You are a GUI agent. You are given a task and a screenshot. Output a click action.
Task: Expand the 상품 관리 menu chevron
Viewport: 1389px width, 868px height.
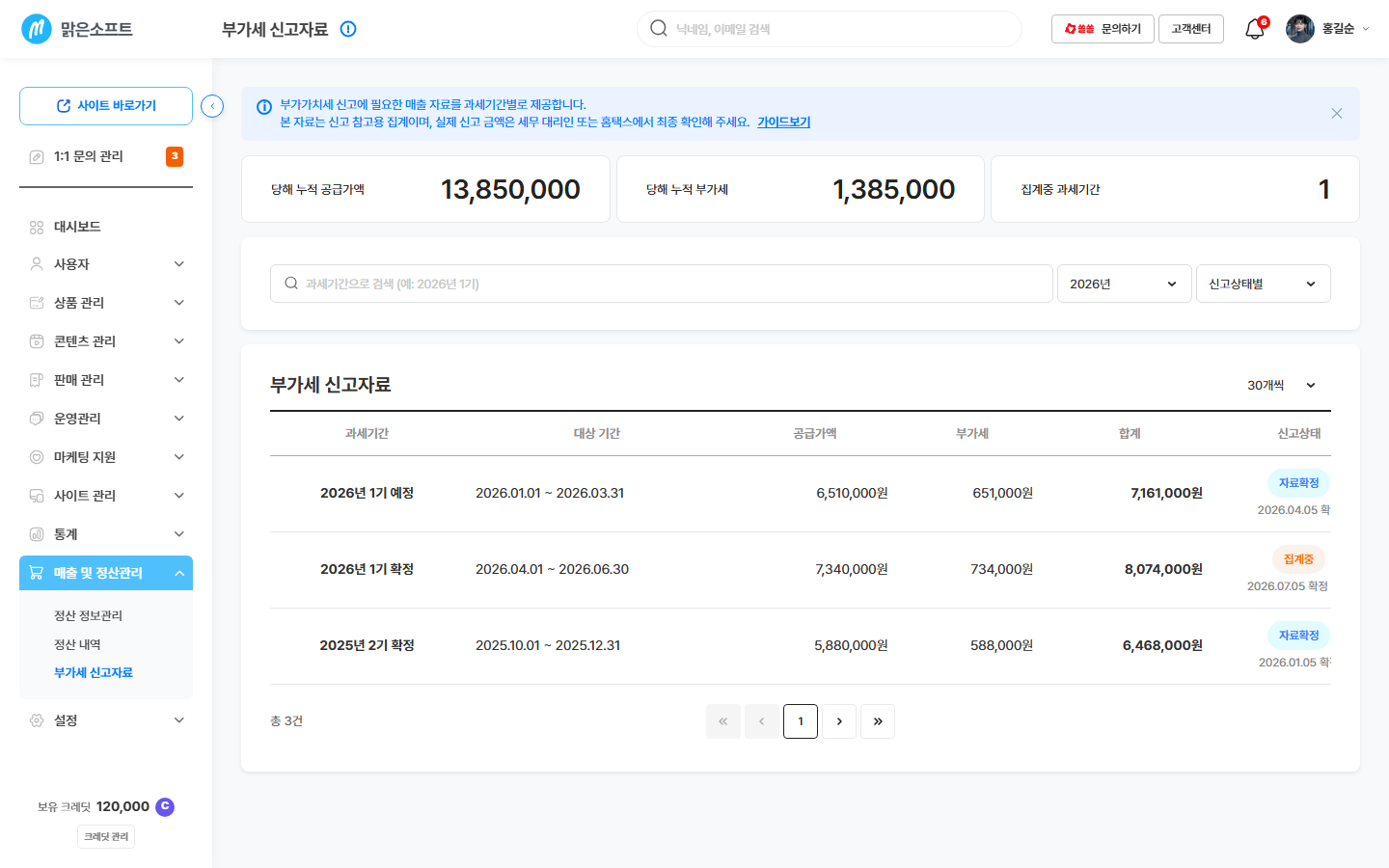[179, 303]
